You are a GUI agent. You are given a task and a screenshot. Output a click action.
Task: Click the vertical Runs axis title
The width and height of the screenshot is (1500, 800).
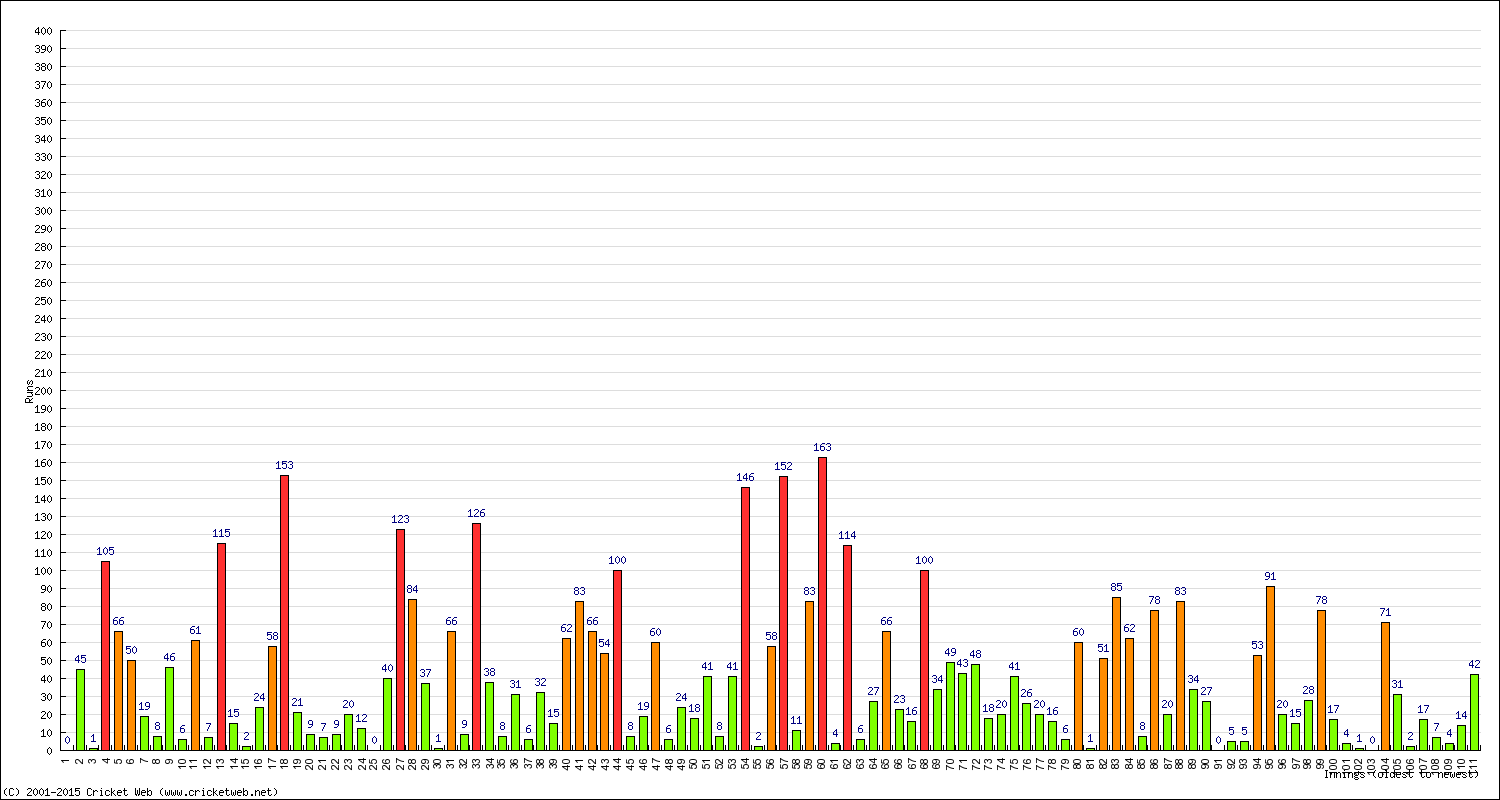click(x=29, y=391)
